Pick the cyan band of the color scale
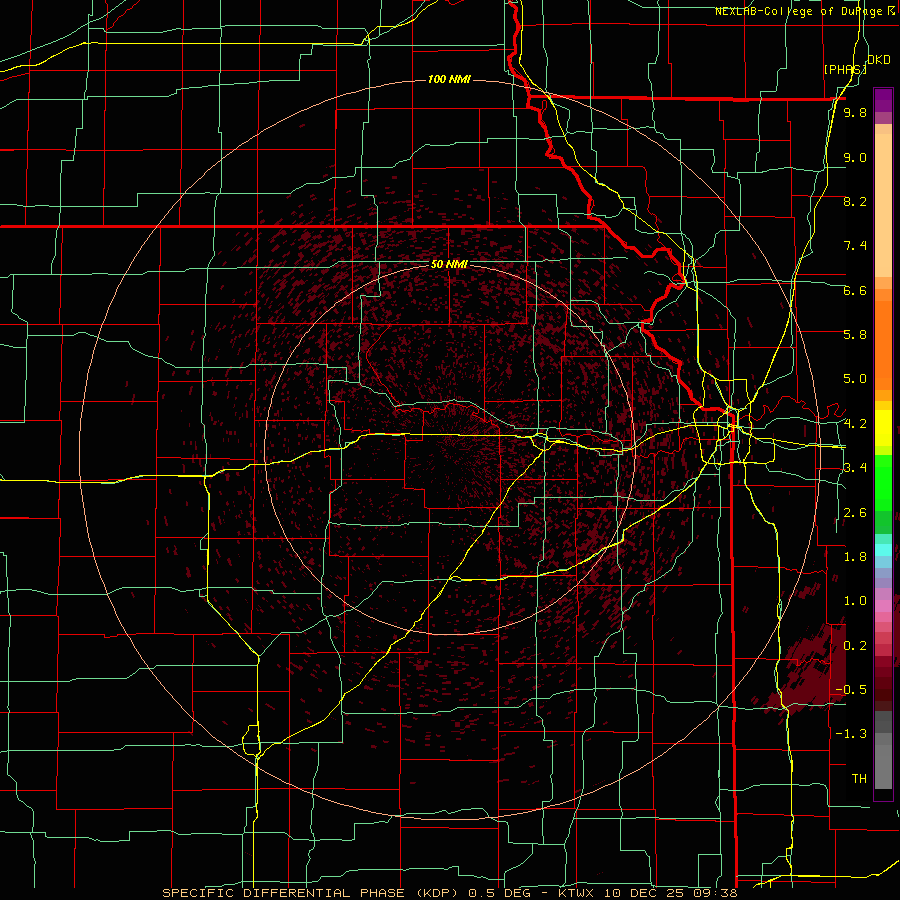This screenshot has height=900, width=900. [883, 550]
